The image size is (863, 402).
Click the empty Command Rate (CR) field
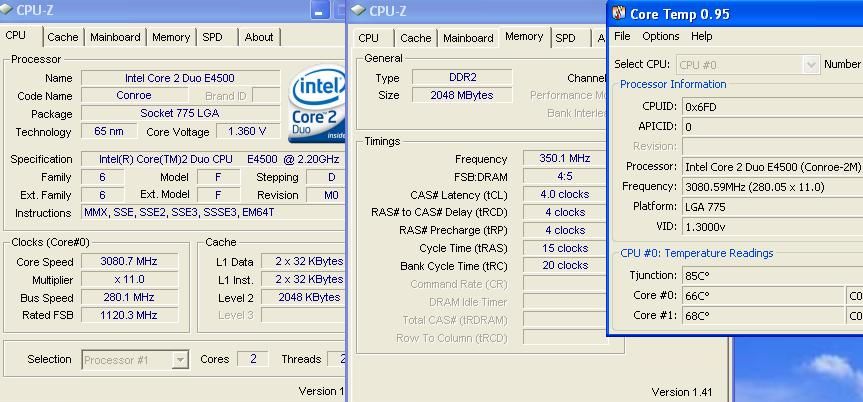[x=565, y=284]
